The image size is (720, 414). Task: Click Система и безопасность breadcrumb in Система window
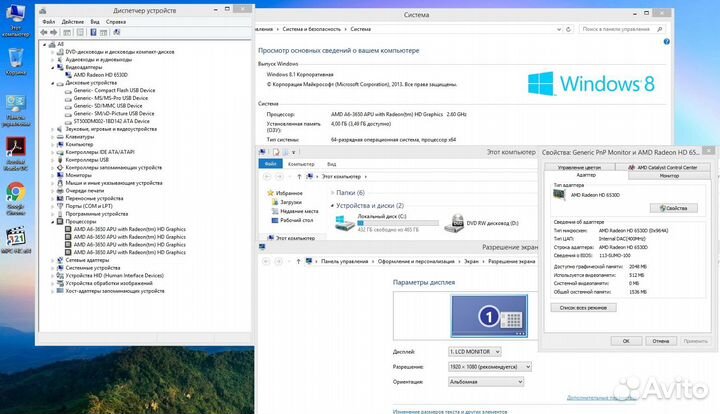click(311, 29)
